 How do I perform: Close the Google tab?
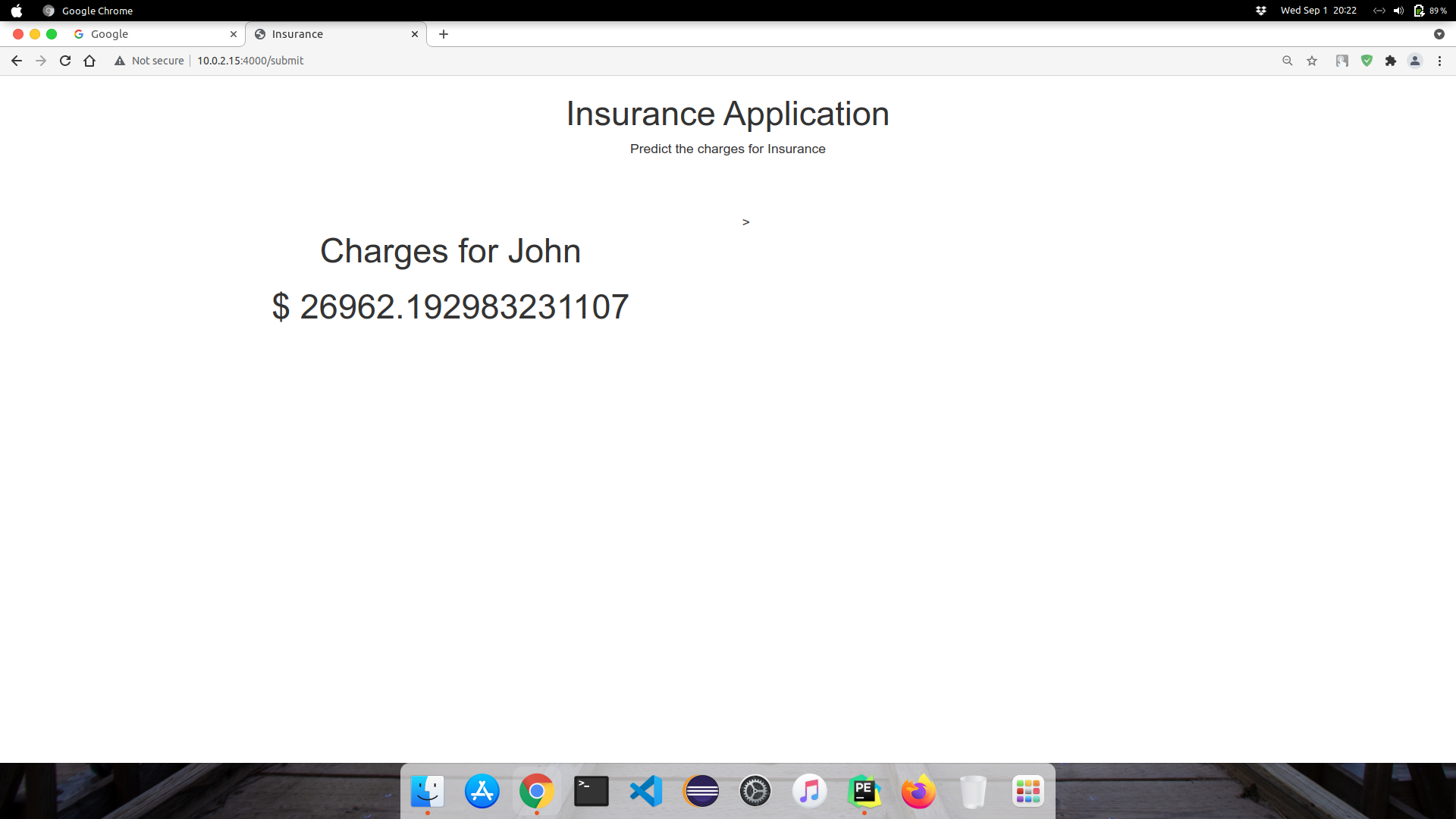(234, 34)
